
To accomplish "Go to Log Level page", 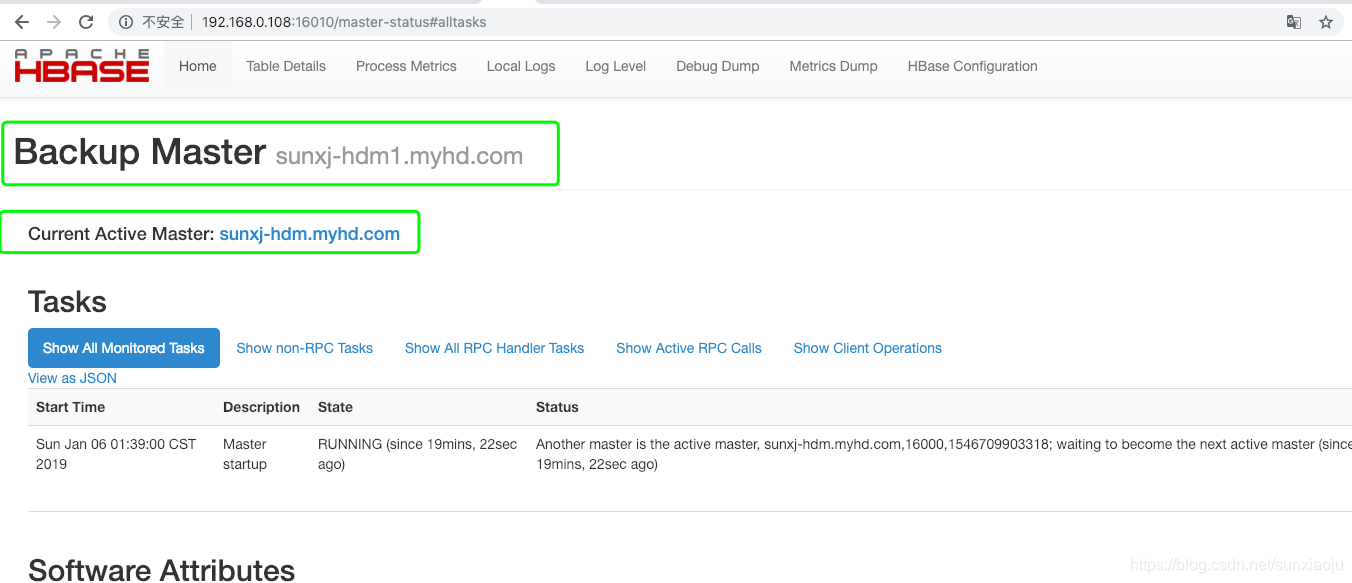I will [x=616, y=66].
